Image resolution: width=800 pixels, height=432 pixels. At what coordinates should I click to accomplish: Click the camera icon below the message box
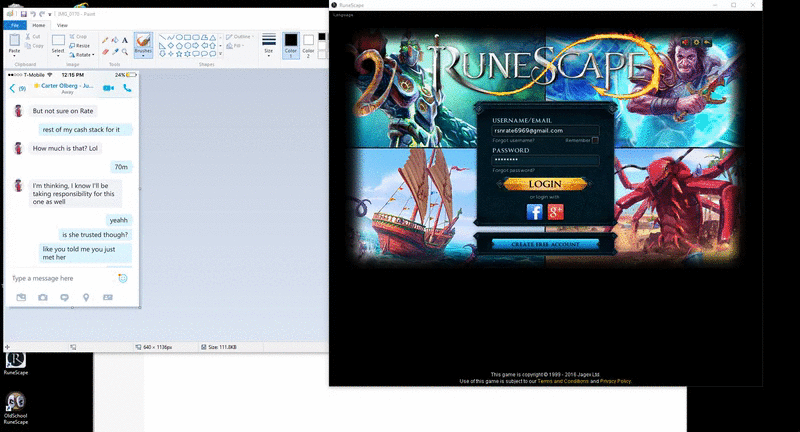pos(43,297)
